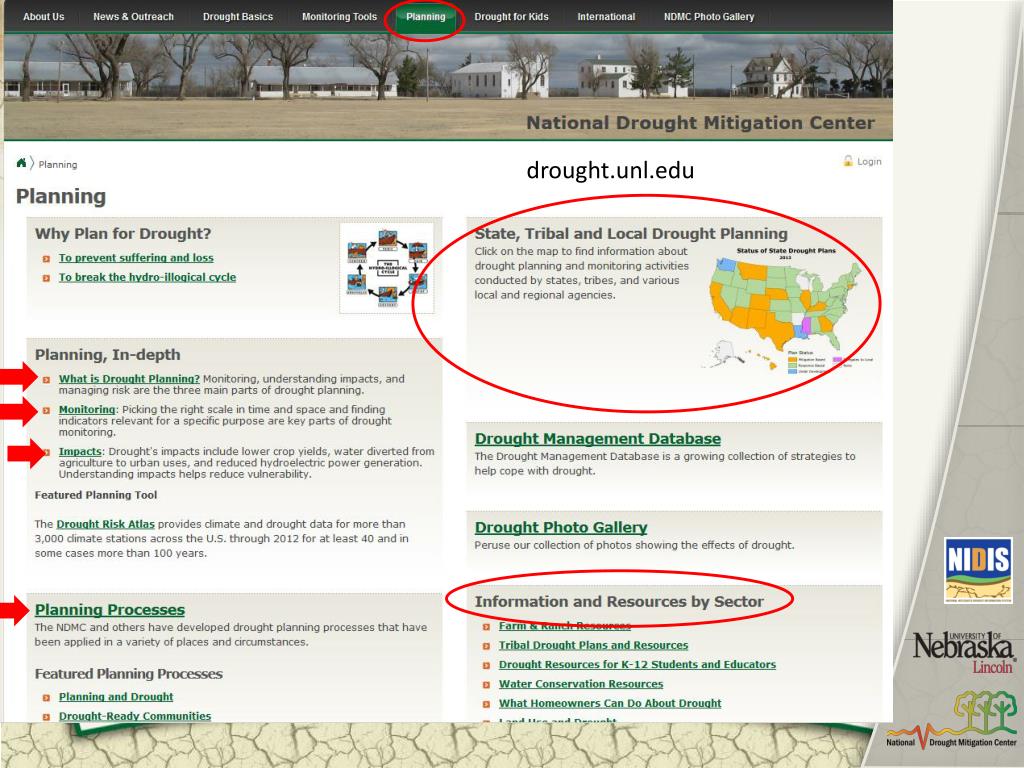Image resolution: width=1024 pixels, height=768 pixels.
Task: Open the hydro-illogical cycle diagram thumbnail
Action: click(387, 268)
